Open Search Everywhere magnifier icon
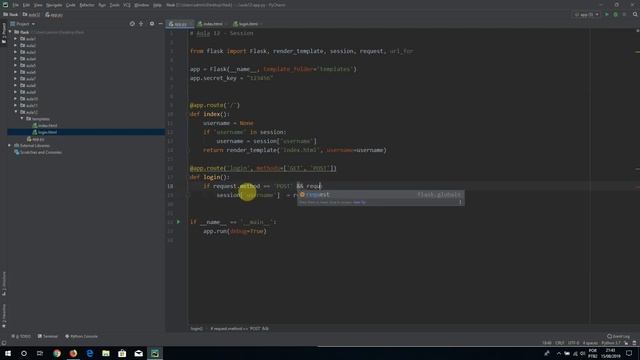The width and height of the screenshot is (640, 360). [635, 14]
